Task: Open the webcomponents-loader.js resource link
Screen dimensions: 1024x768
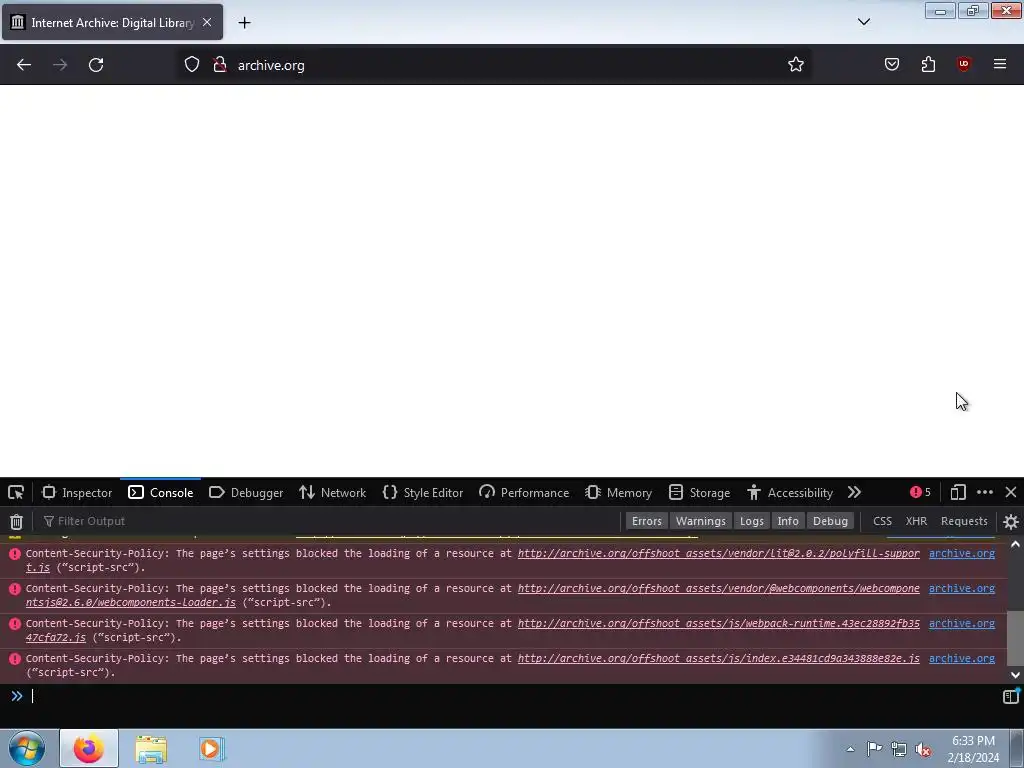Action: point(718,589)
